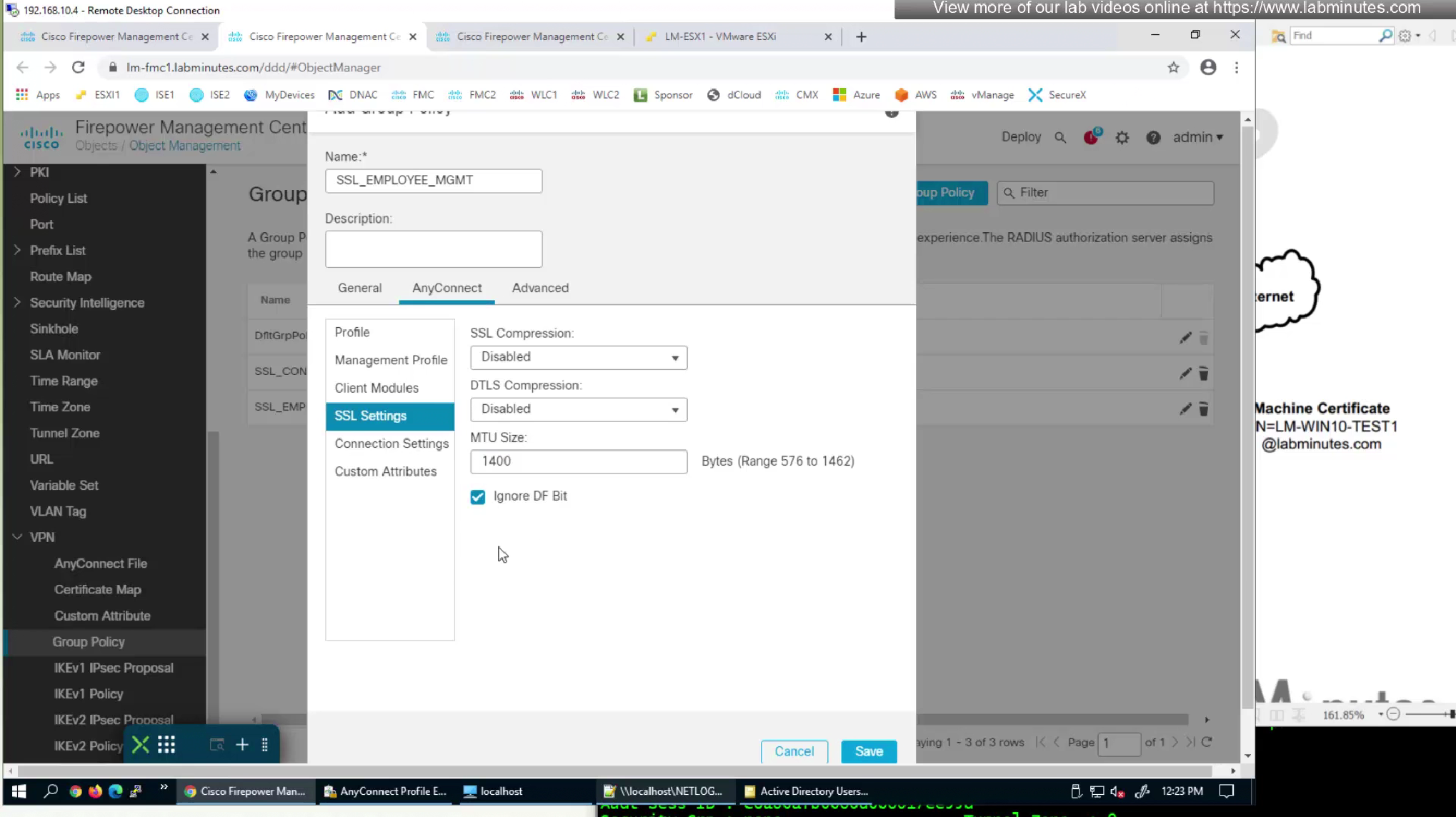Uncheck the Ignore DF Bit checkbox
This screenshot has width=1456, height=817.
click(x=478, y=496)
